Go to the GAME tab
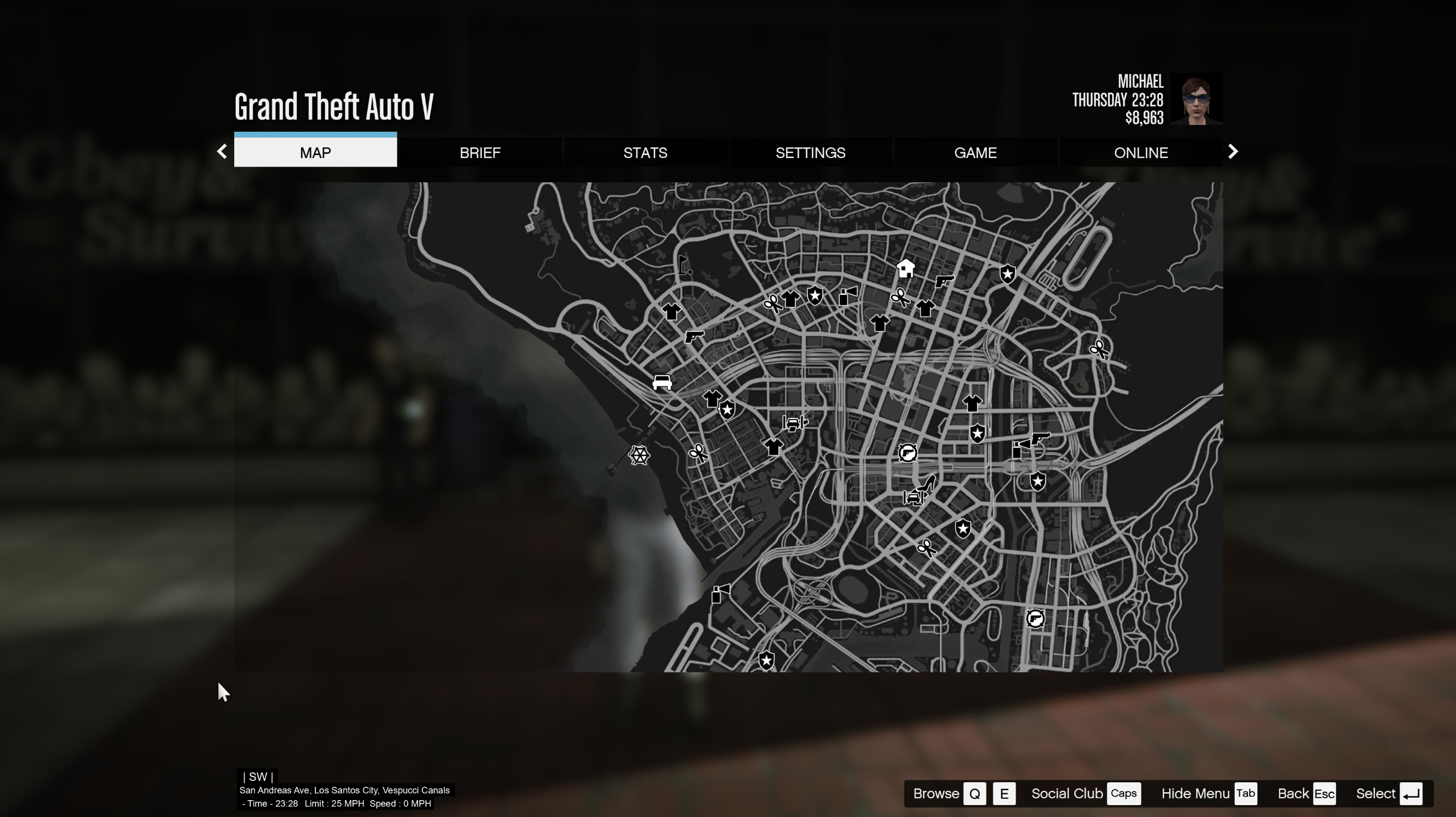This screenshot has width=1456, height=817. (x=975, y=153)
